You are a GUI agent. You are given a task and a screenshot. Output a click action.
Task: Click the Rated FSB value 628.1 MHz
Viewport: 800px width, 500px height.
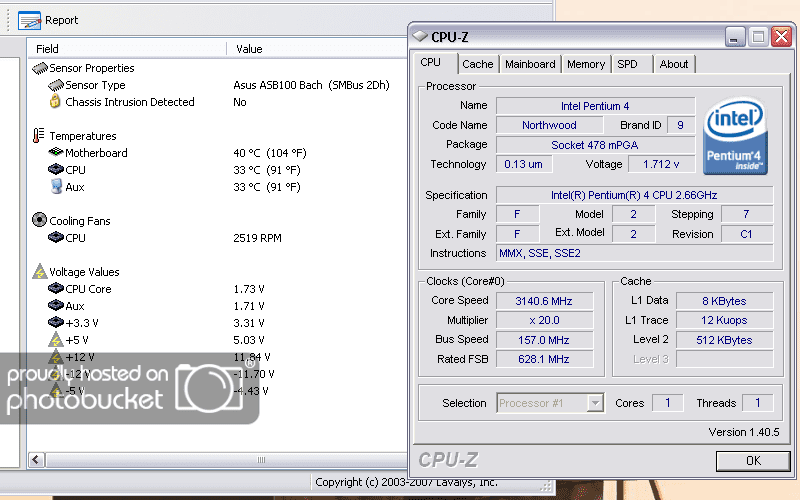(x=544, y=359)
